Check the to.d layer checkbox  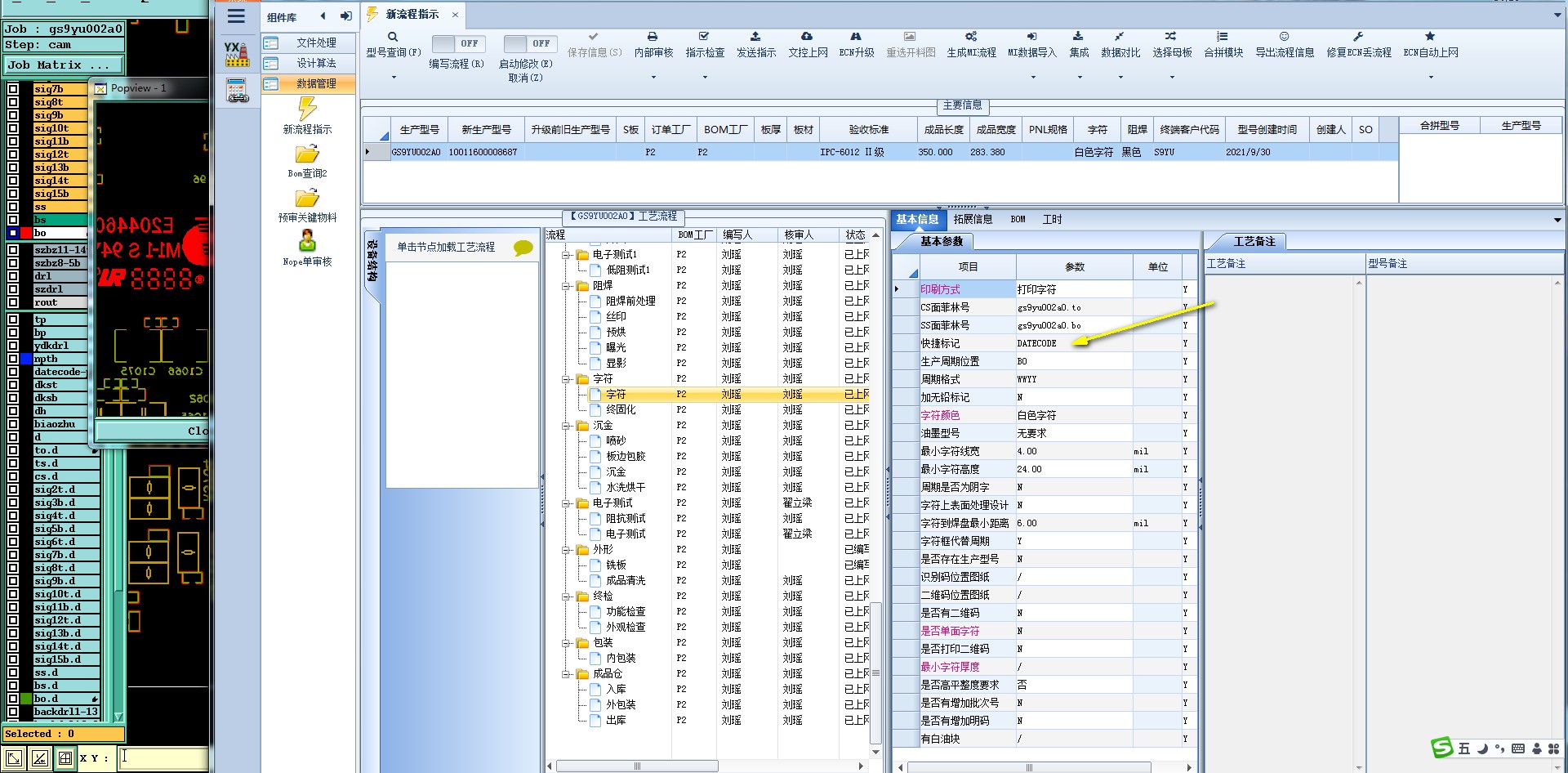click(x=13, y=450)
